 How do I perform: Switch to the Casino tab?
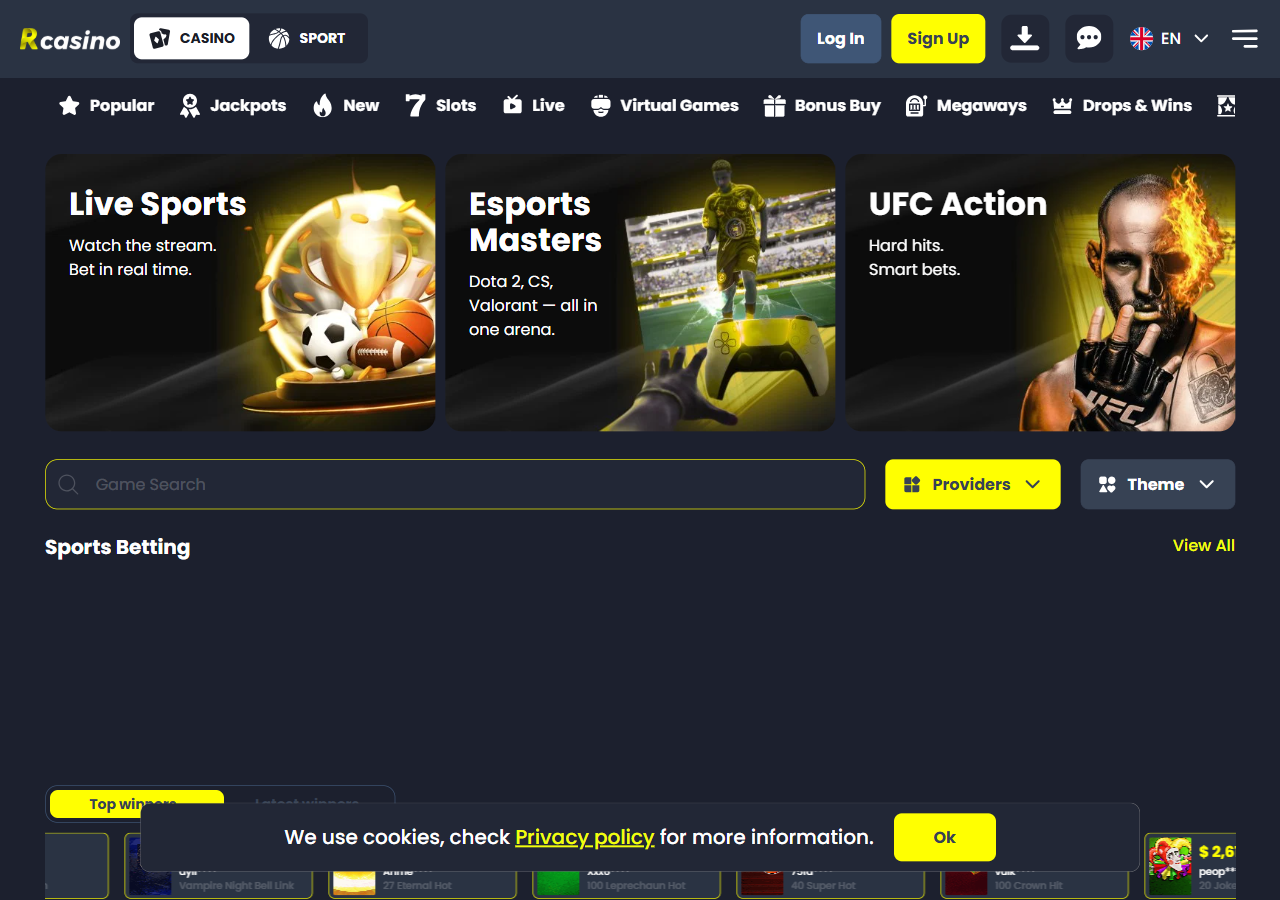pyautogui.click(x=192, y=38)
